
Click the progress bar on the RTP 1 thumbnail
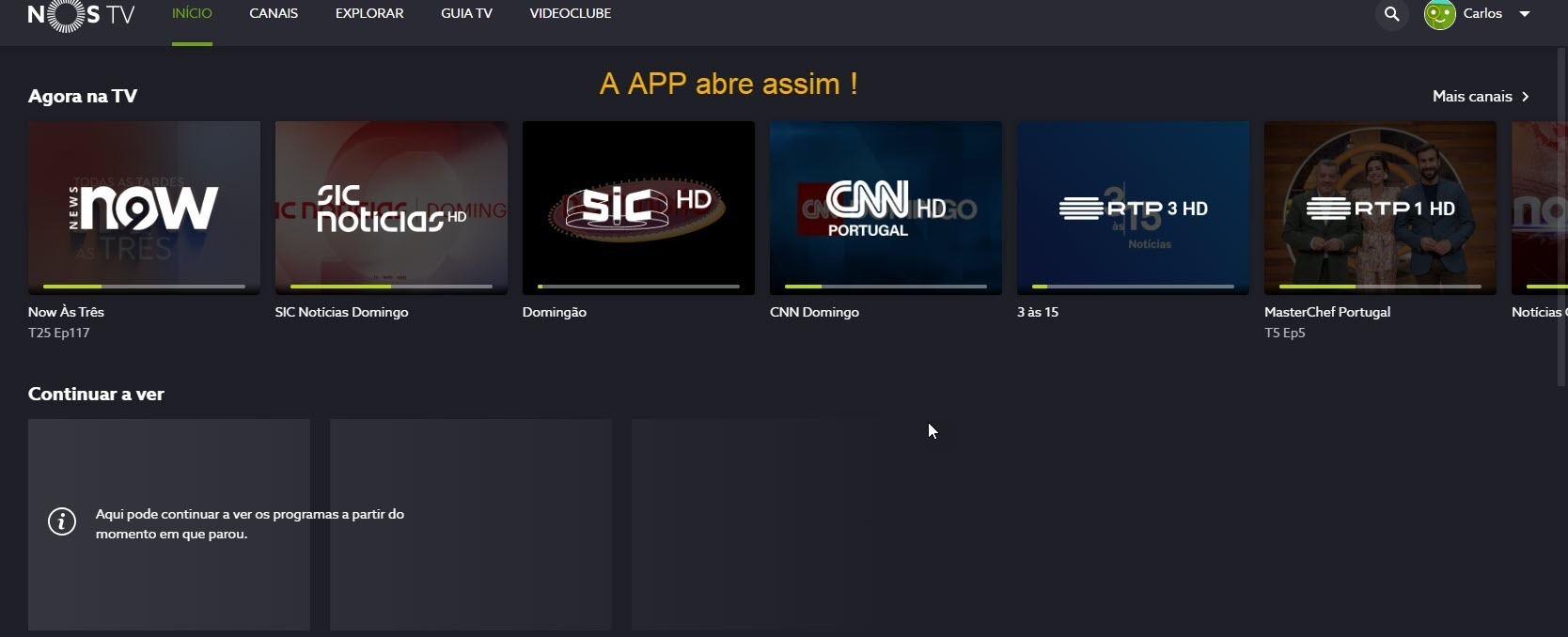click(x=1380, y=286)
